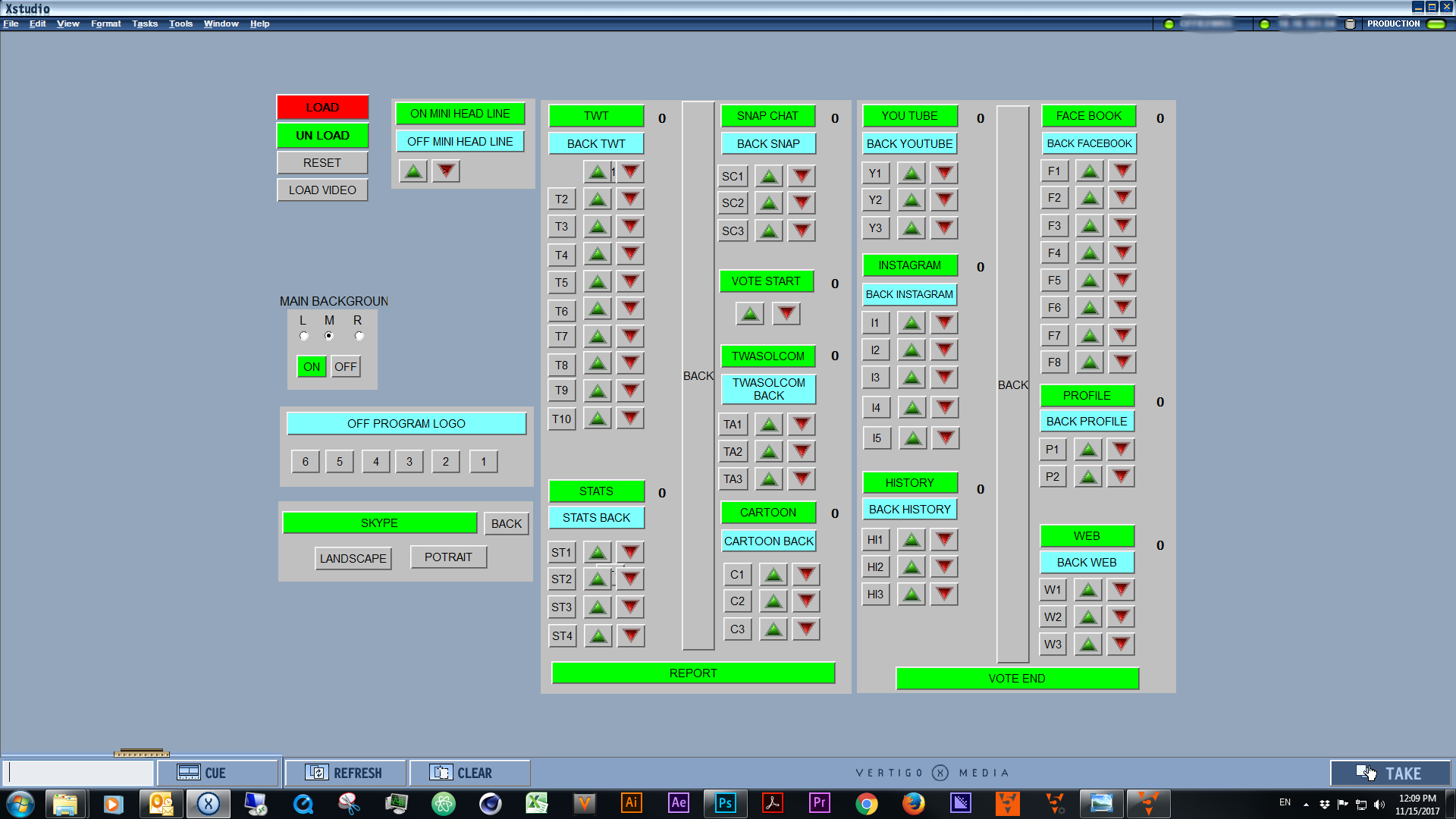Open the Edit menu

tap(37, 24)
